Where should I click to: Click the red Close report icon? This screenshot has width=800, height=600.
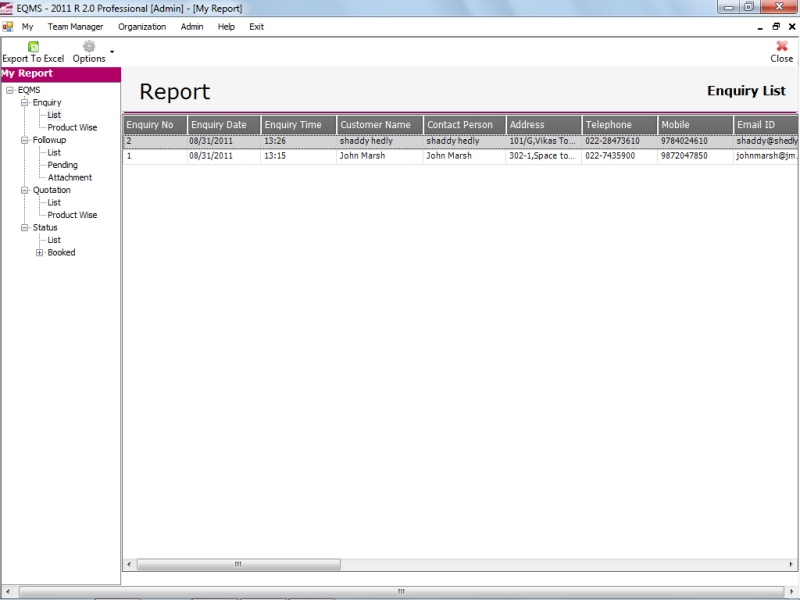tap(782, 46)
